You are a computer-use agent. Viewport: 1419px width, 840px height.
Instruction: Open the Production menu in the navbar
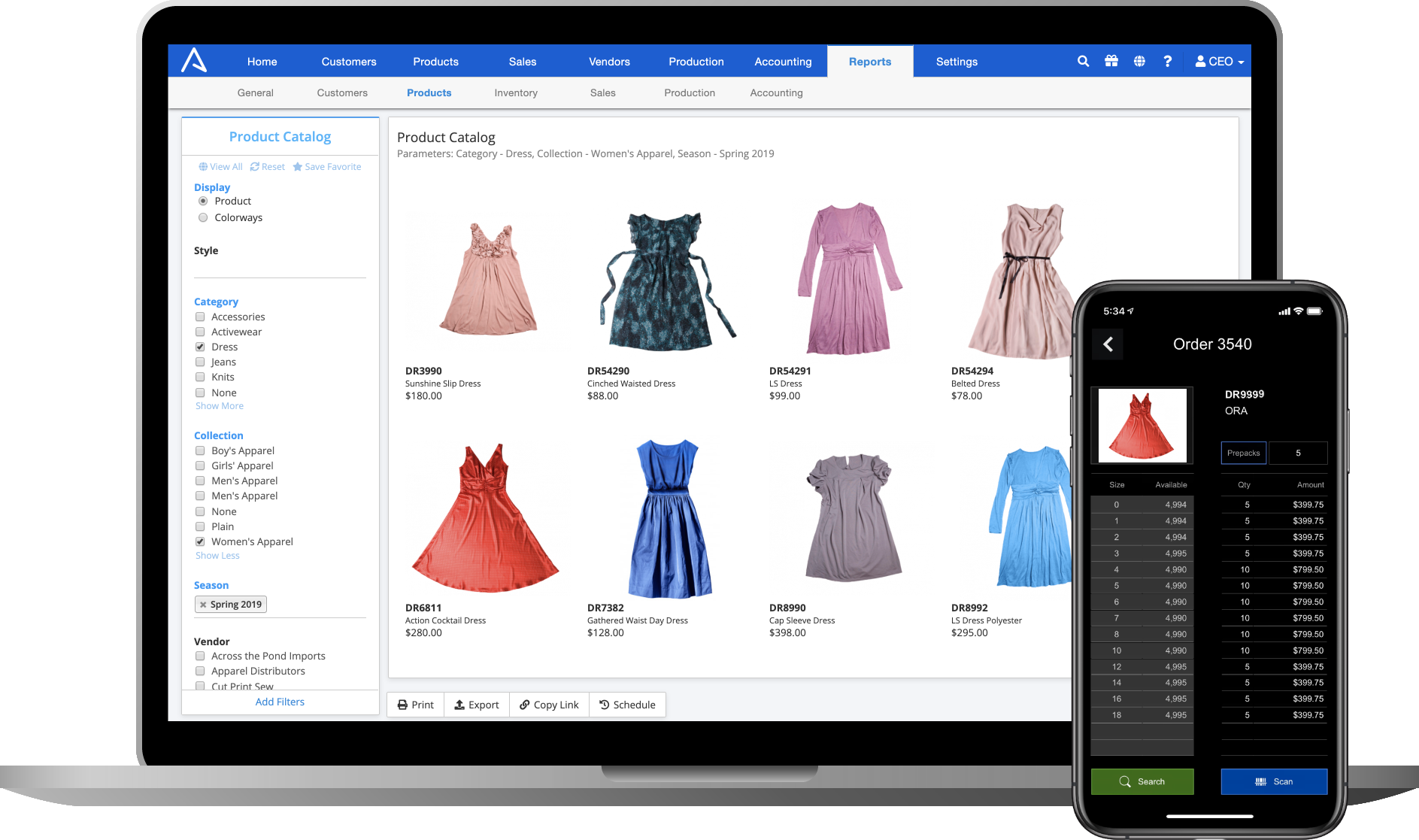click(696, 61)
